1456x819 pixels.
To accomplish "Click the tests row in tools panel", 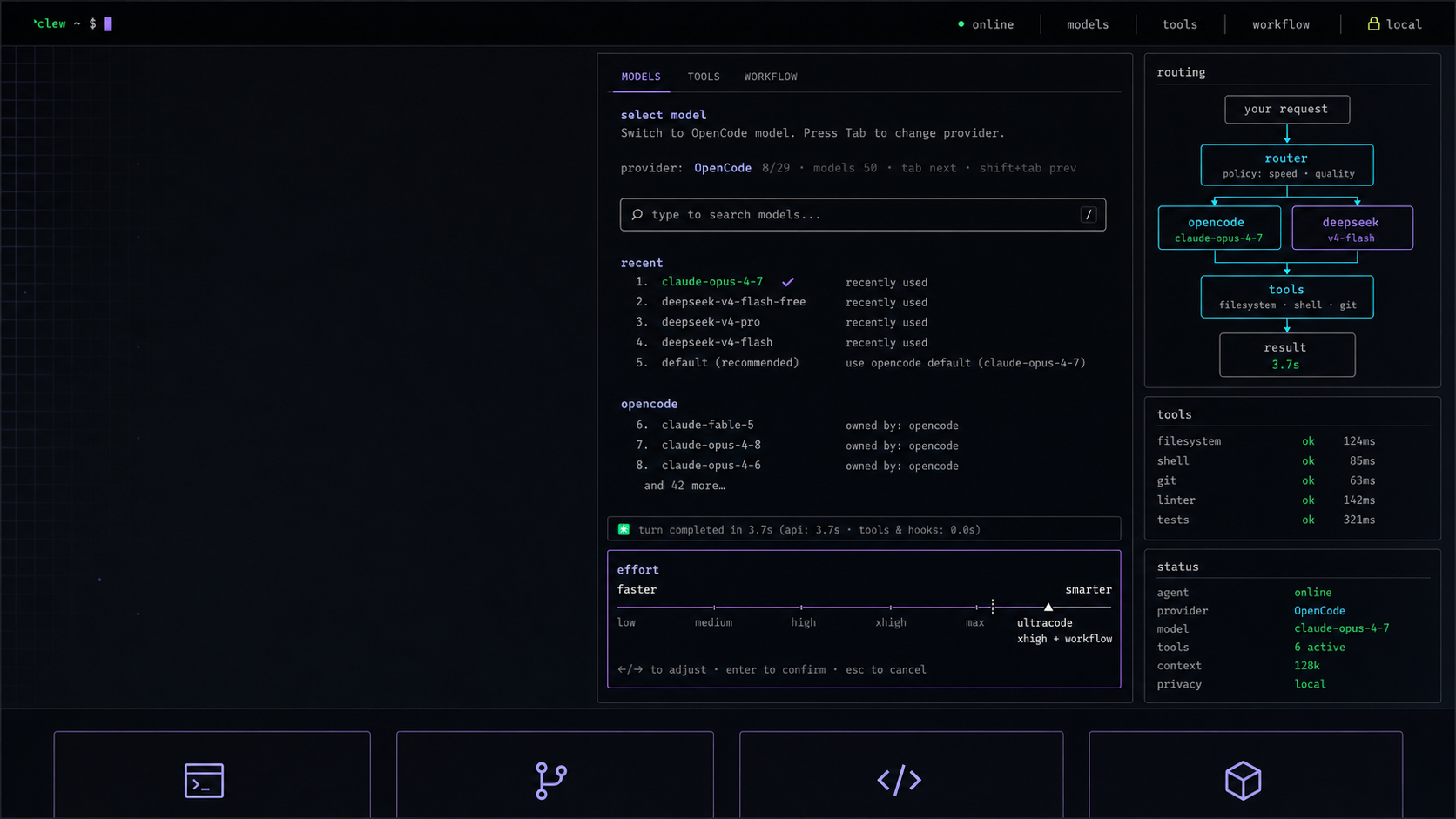I will [1267, 520].
